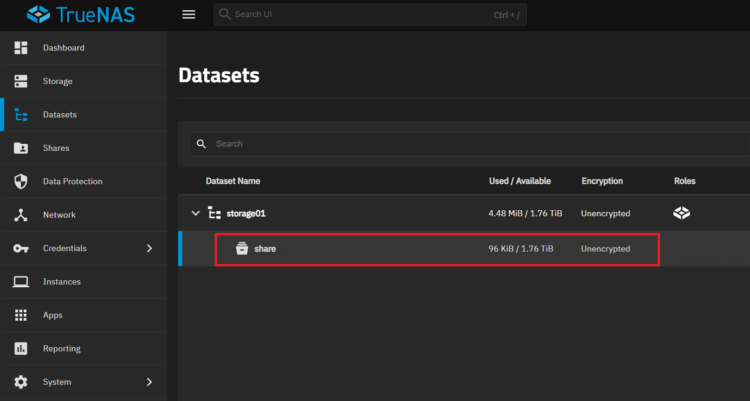Click the TrueNAS logo
The image size is (750, 401).
click(81, 14)
